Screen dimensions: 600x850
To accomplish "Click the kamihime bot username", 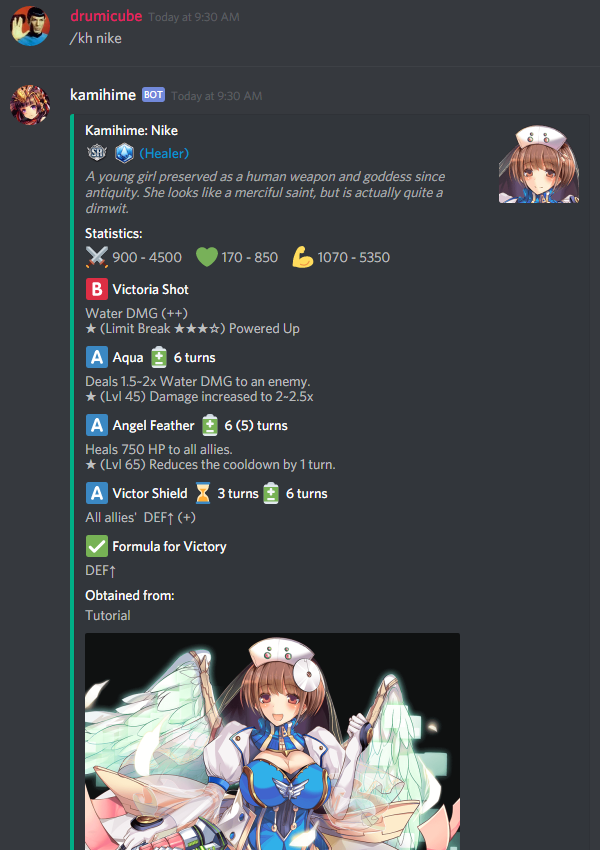I will 103,95.
